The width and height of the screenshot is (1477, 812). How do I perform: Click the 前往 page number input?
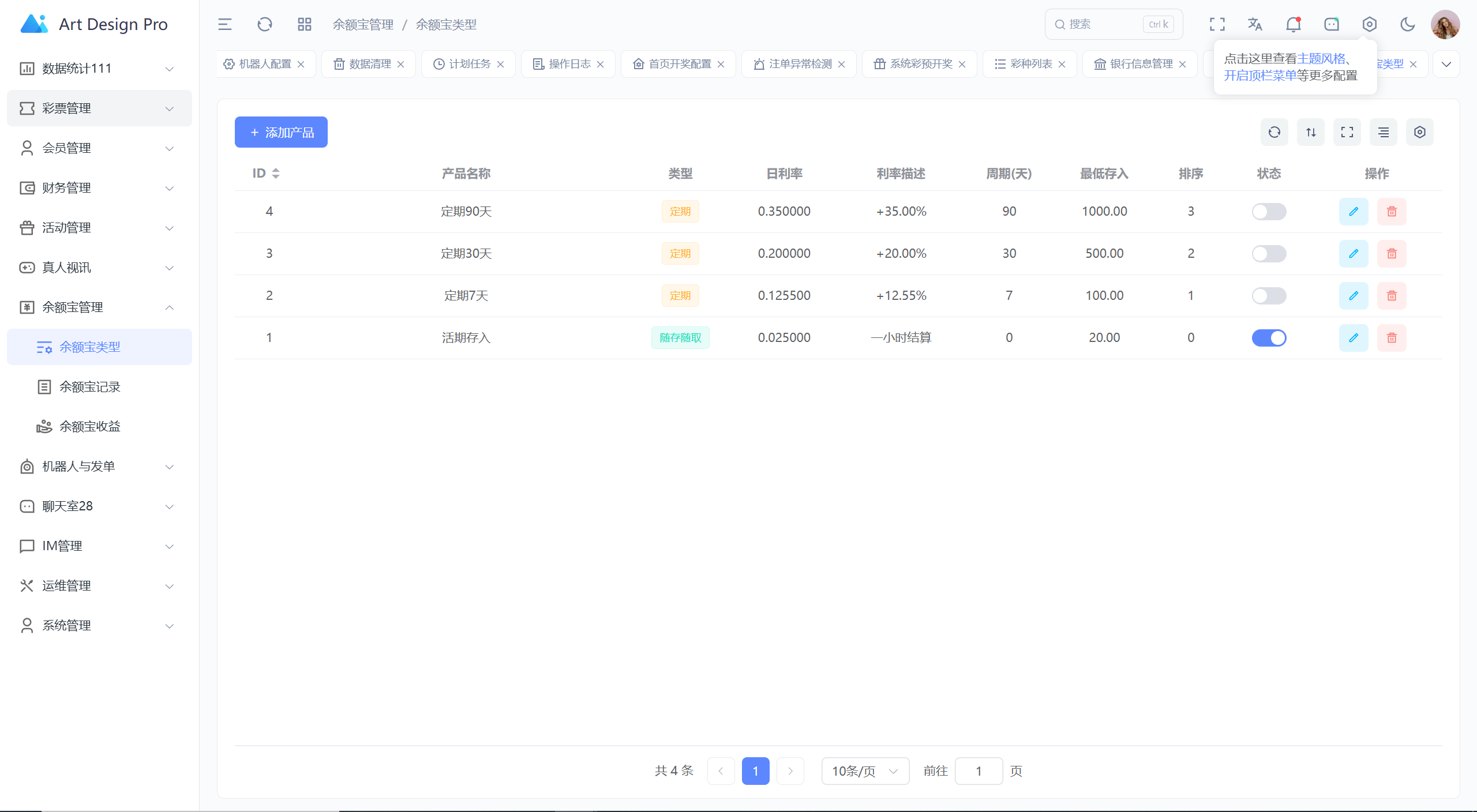click(979, 771)
